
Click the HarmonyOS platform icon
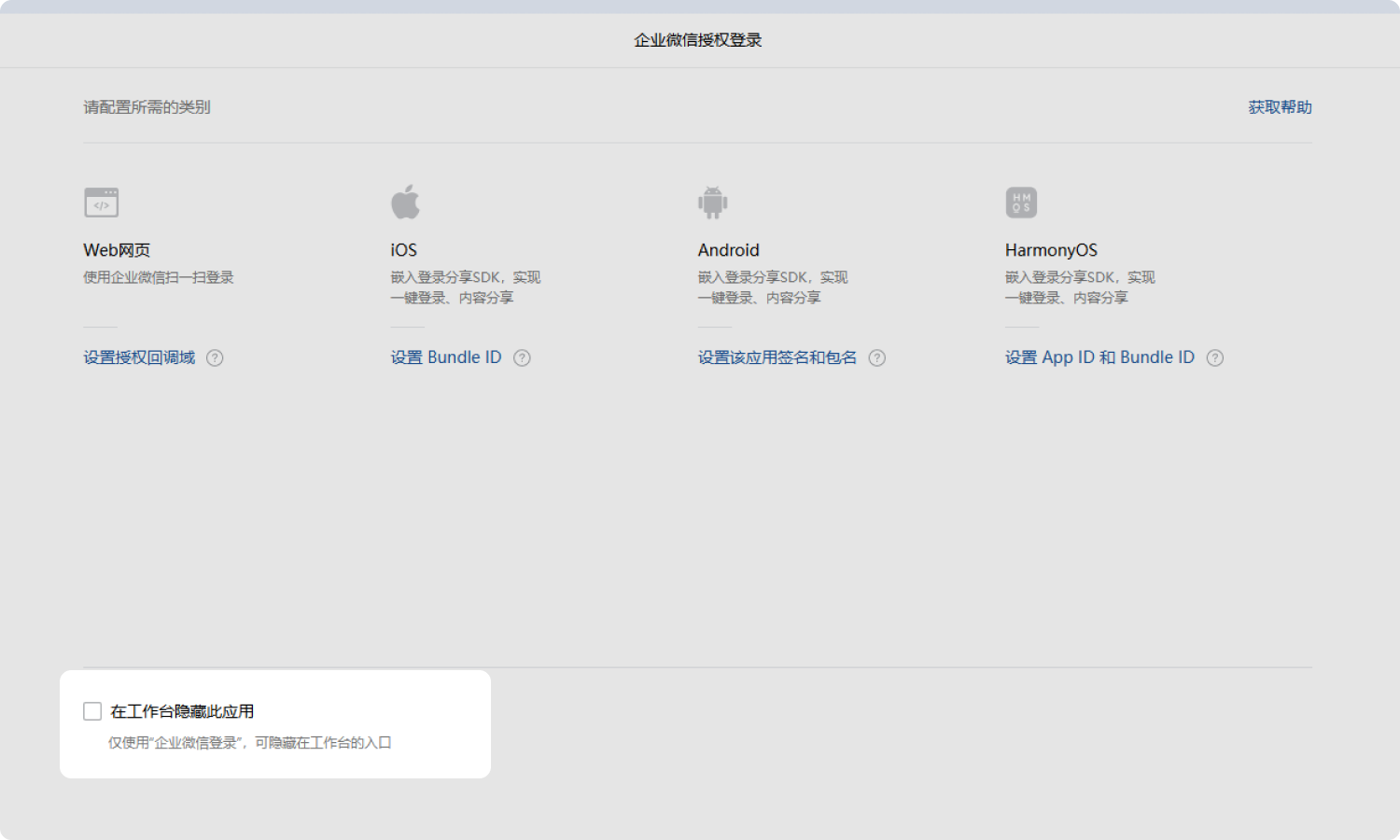(1021, 203)
